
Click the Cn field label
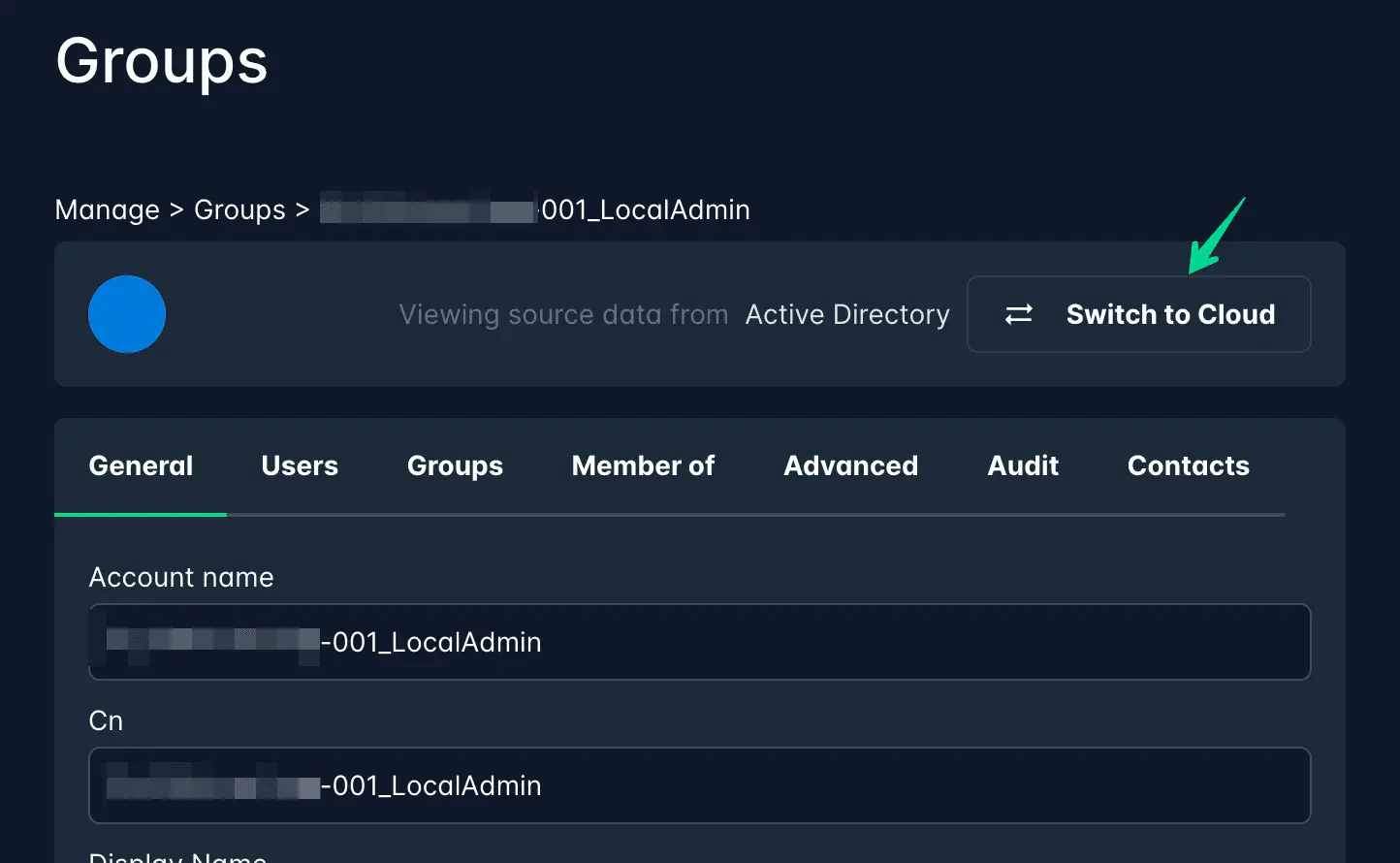[x=106, y=721]
